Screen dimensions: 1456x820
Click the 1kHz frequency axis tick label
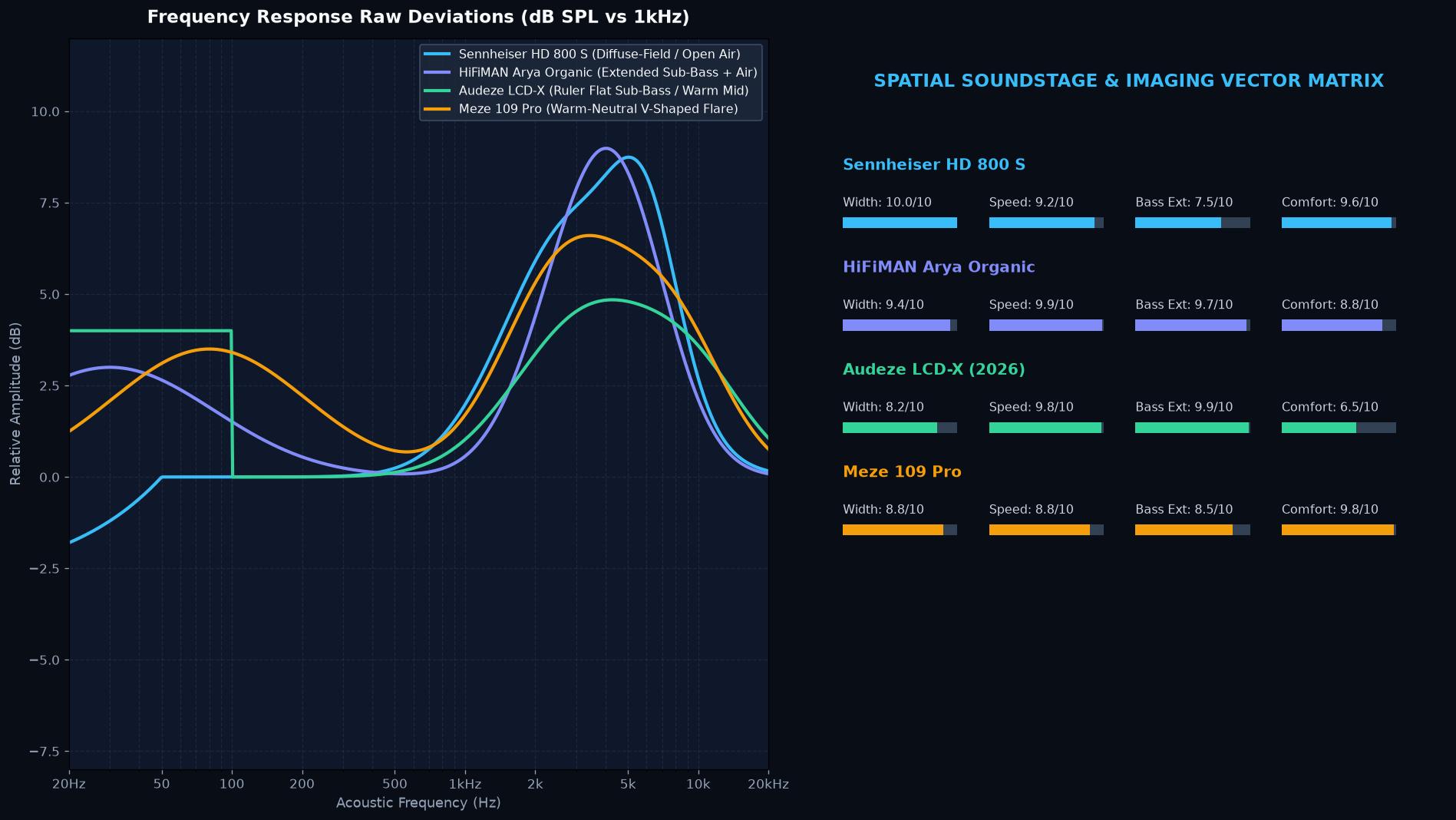point(465,784)
